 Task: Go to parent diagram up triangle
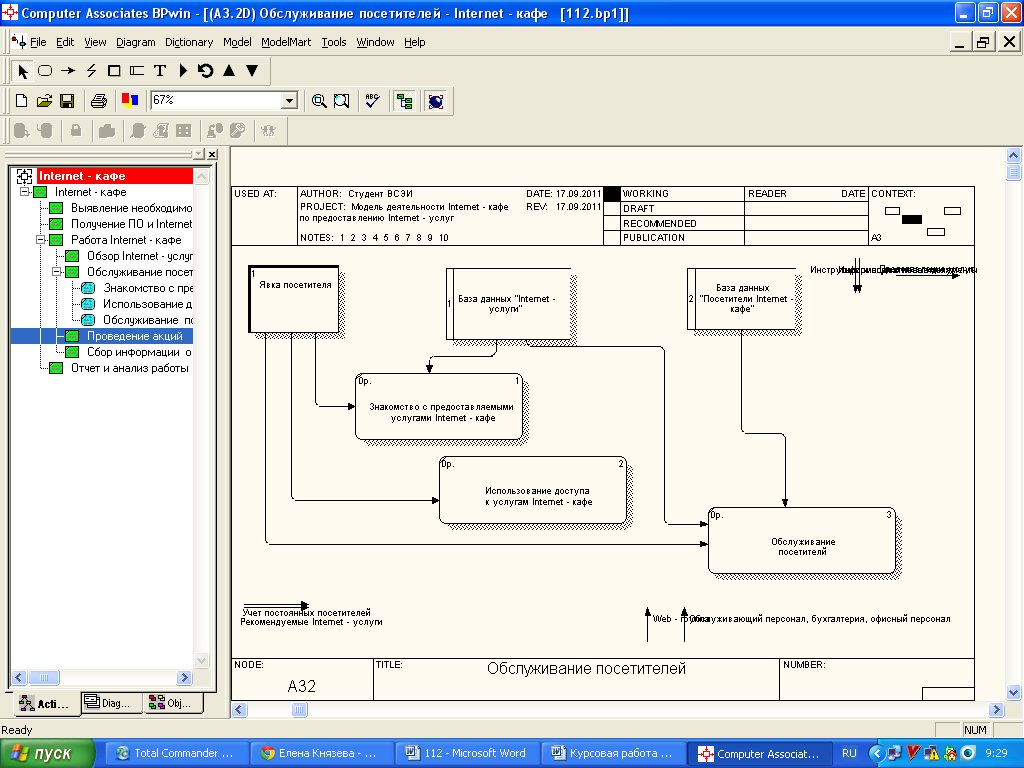(229, 71)
